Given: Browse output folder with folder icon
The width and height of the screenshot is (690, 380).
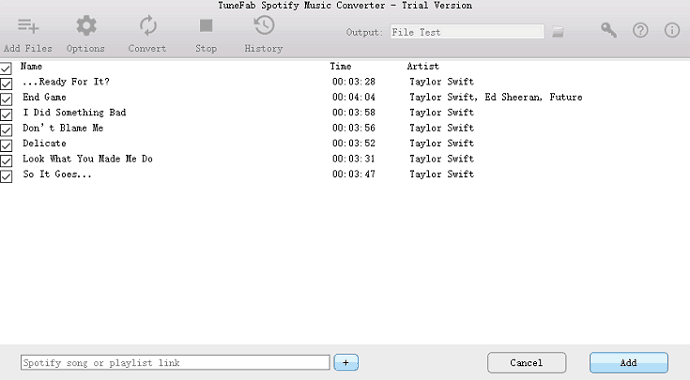Looking at the screenshot, I should 558,32.
